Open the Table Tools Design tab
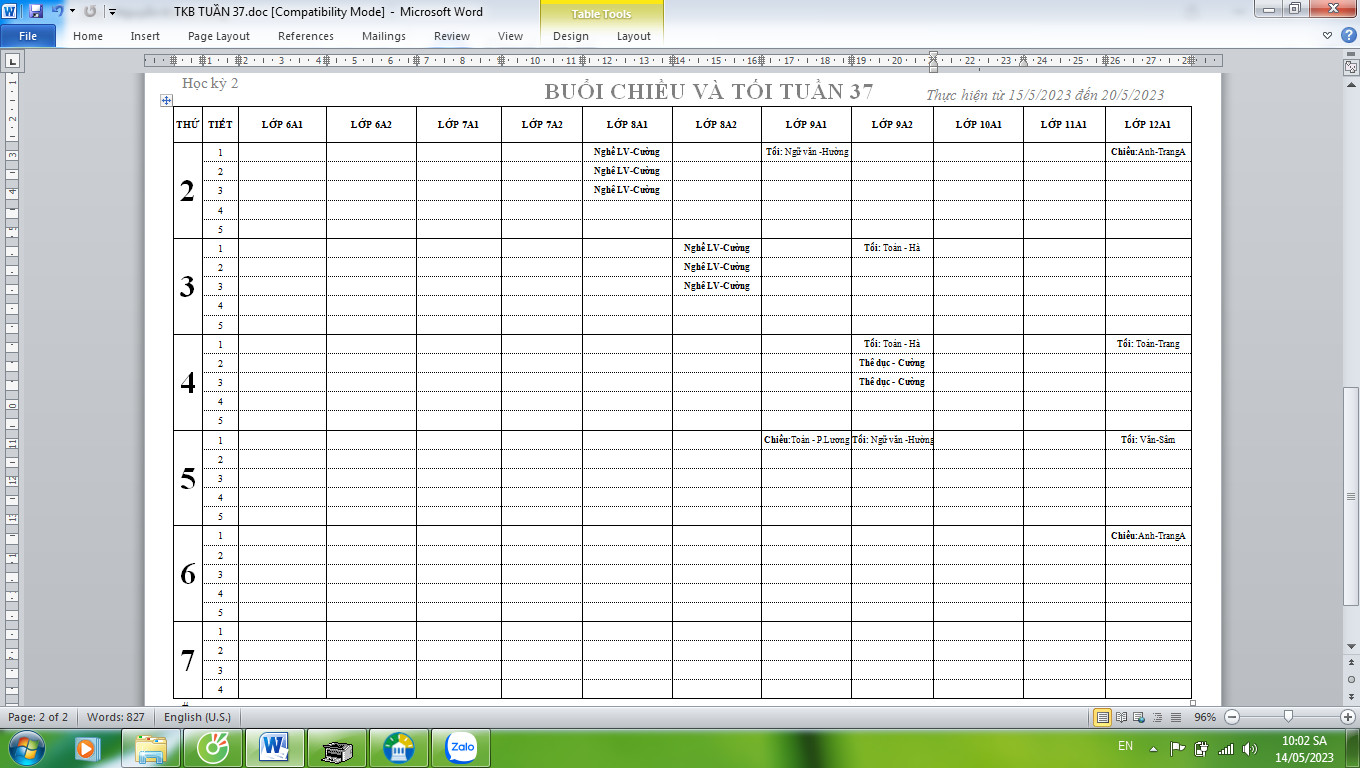Viewport: 1360px width, 768px height. coord(571,36)
